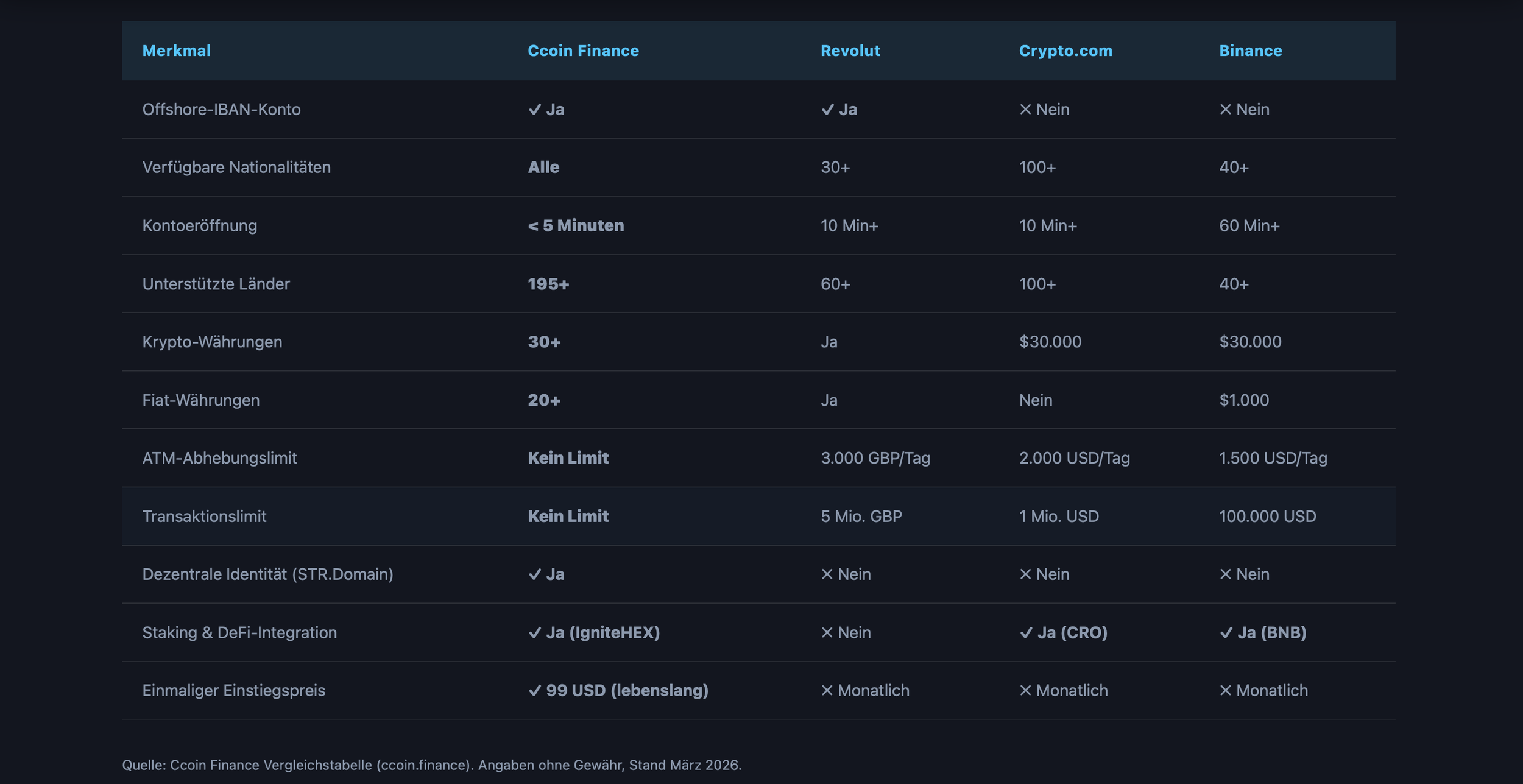Screen dimensions: 1523x784
Task: Click X icon beside Binance Monatlich
Action: coord(1225,691)
